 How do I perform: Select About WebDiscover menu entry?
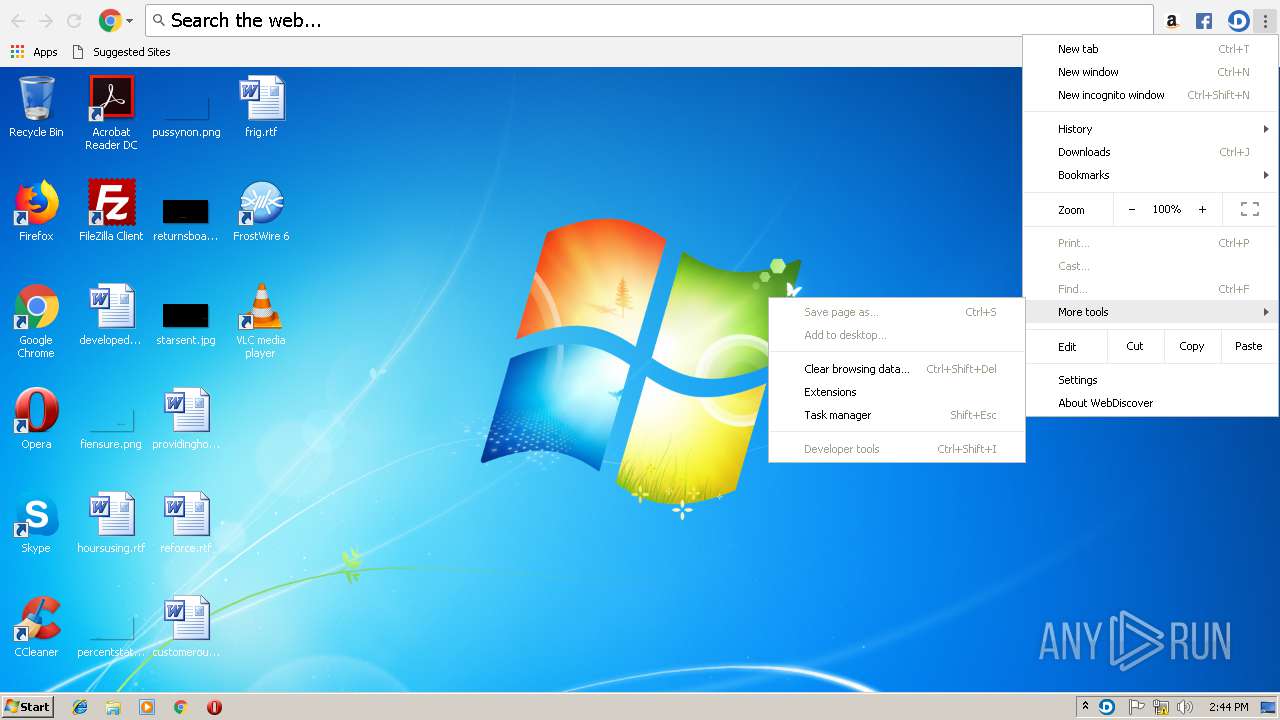pyautogui.click(x=1151, y=403)
